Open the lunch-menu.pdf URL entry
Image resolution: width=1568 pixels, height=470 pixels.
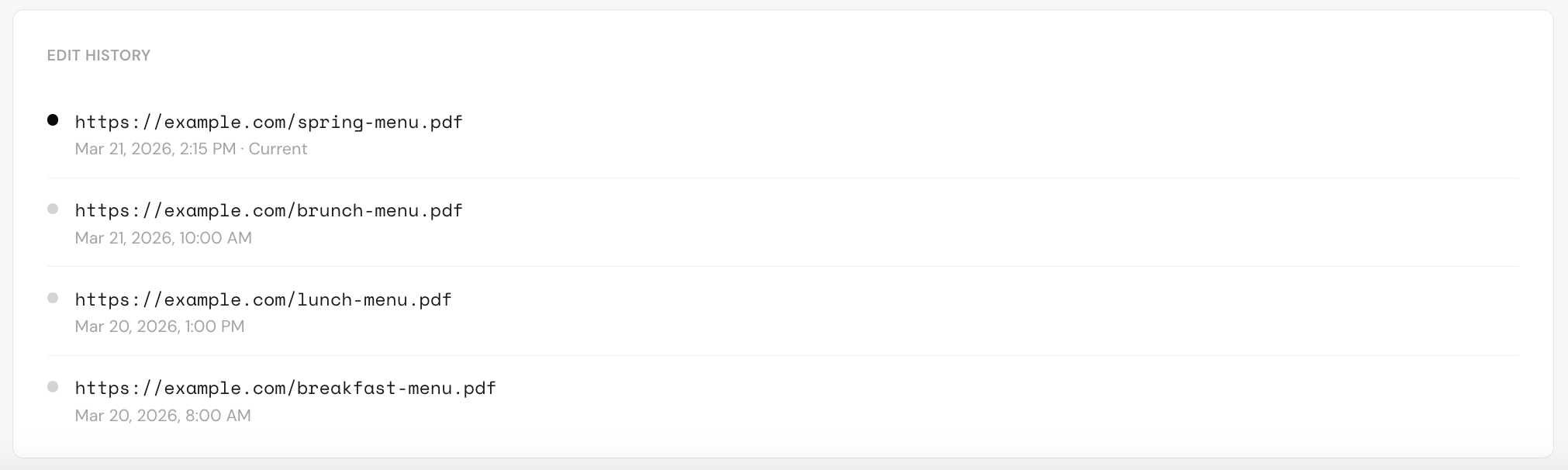coord(264,299)
